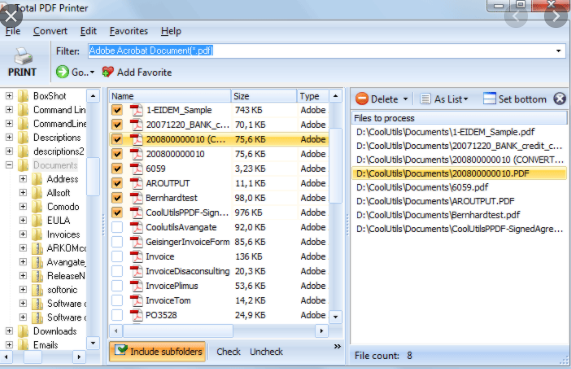Click the green Go arrow icon

(x=62, y=72)
